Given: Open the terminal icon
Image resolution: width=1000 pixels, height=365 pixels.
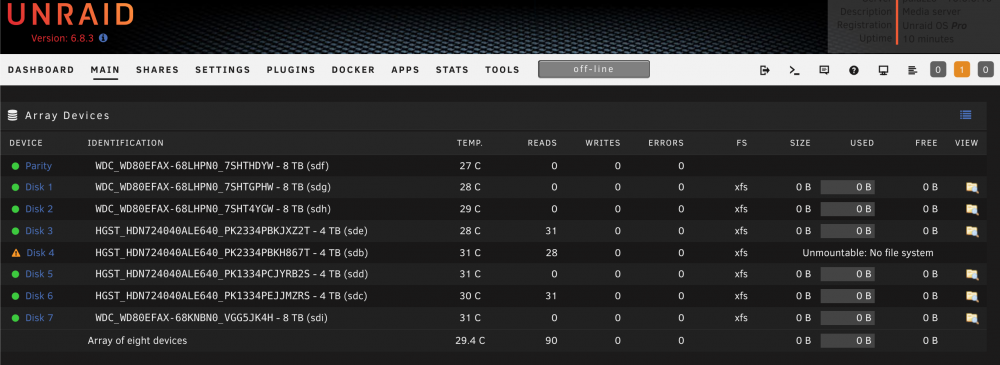Looking at the screenshot, I should (x=794, y=70).
